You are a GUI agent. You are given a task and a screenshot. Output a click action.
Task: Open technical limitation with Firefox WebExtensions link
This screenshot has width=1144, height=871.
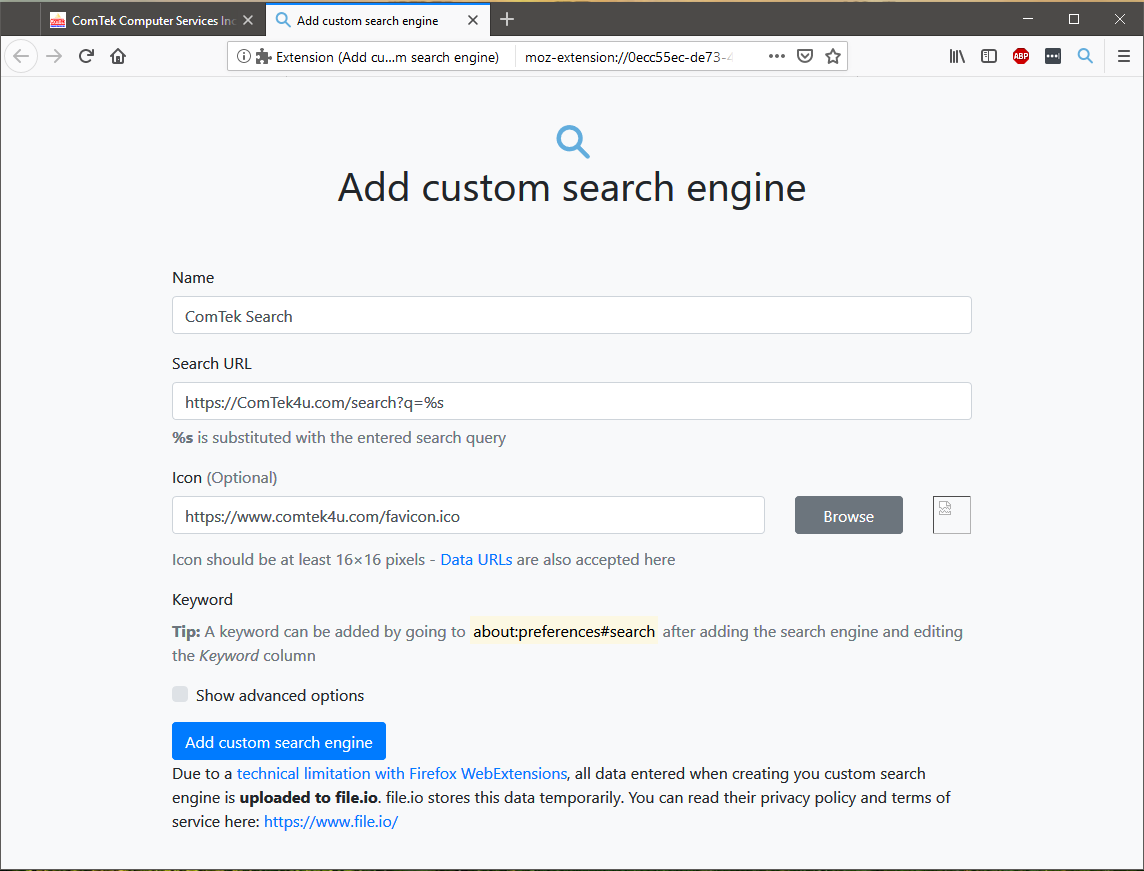402,773
